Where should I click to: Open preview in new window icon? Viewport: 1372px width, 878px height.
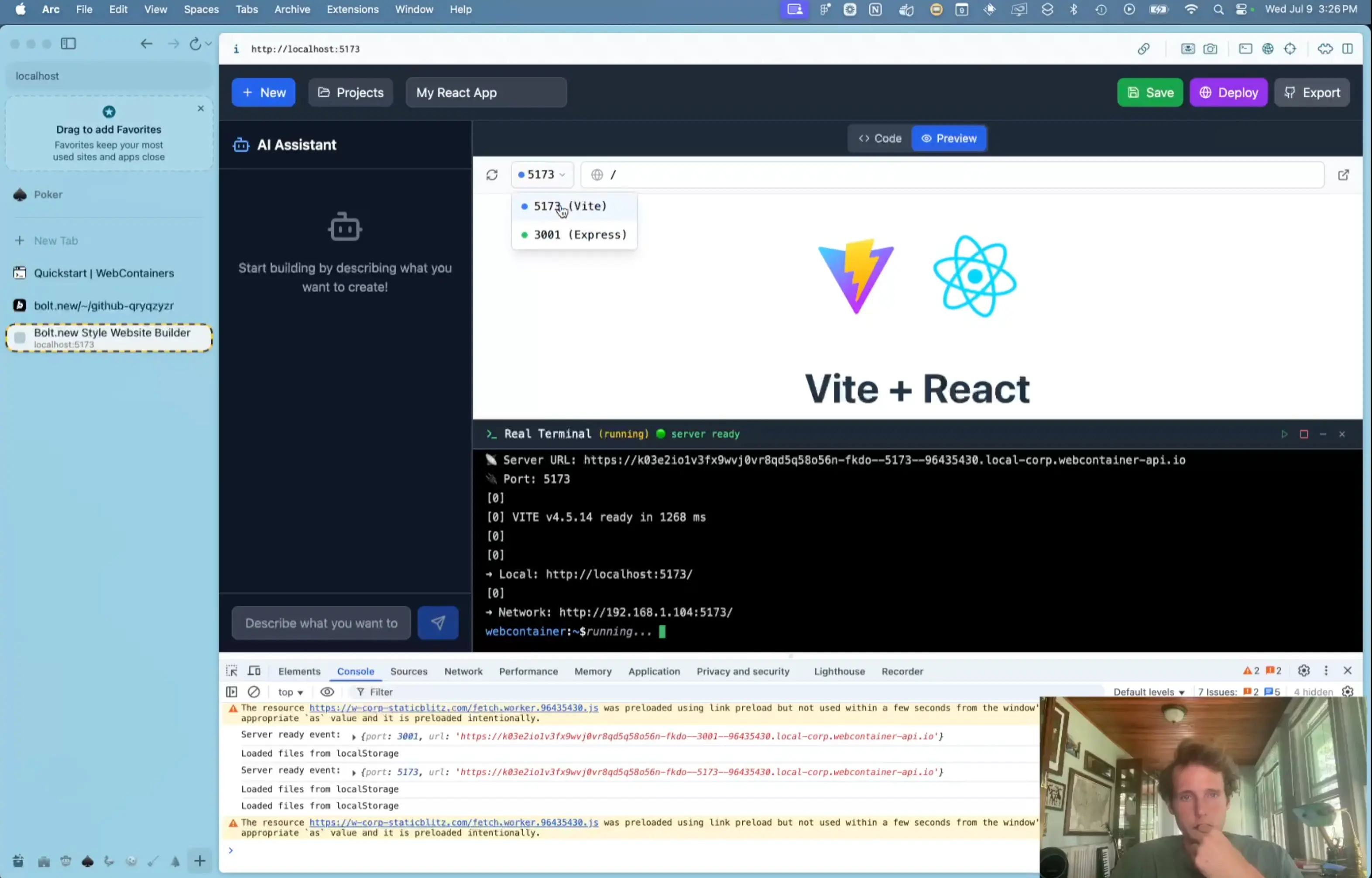(1344, 175)
